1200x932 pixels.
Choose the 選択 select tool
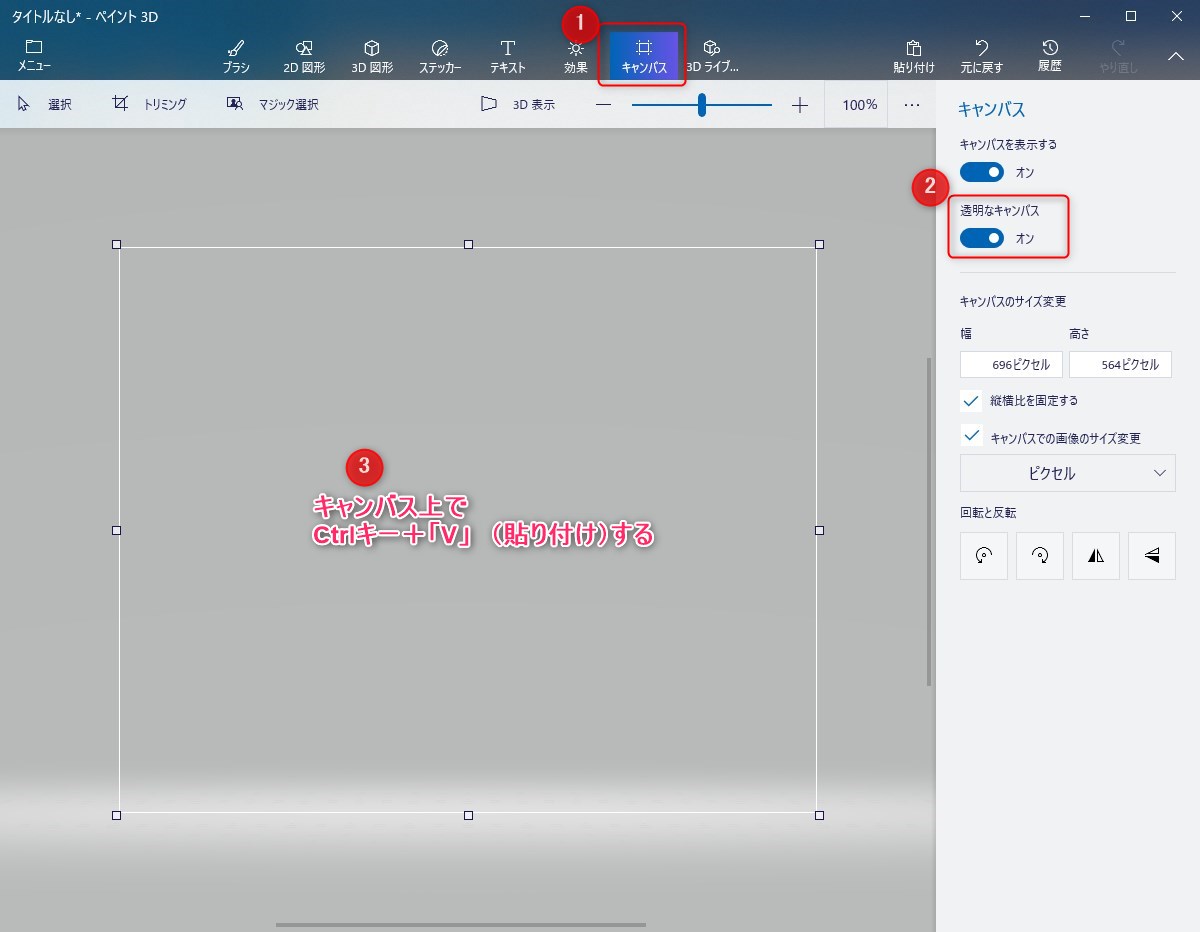(x=44, y=104)
